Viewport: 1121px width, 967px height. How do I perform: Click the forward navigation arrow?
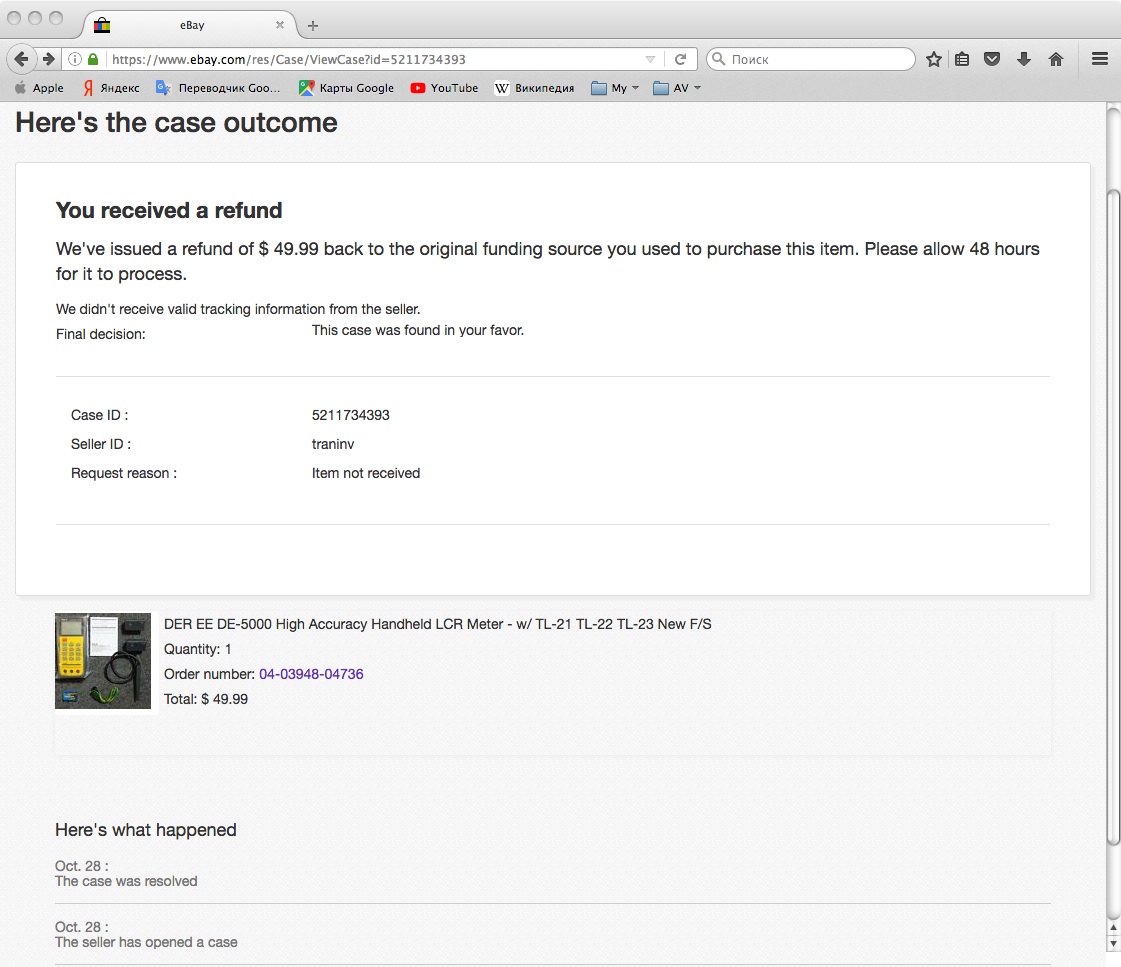[48, 59]
